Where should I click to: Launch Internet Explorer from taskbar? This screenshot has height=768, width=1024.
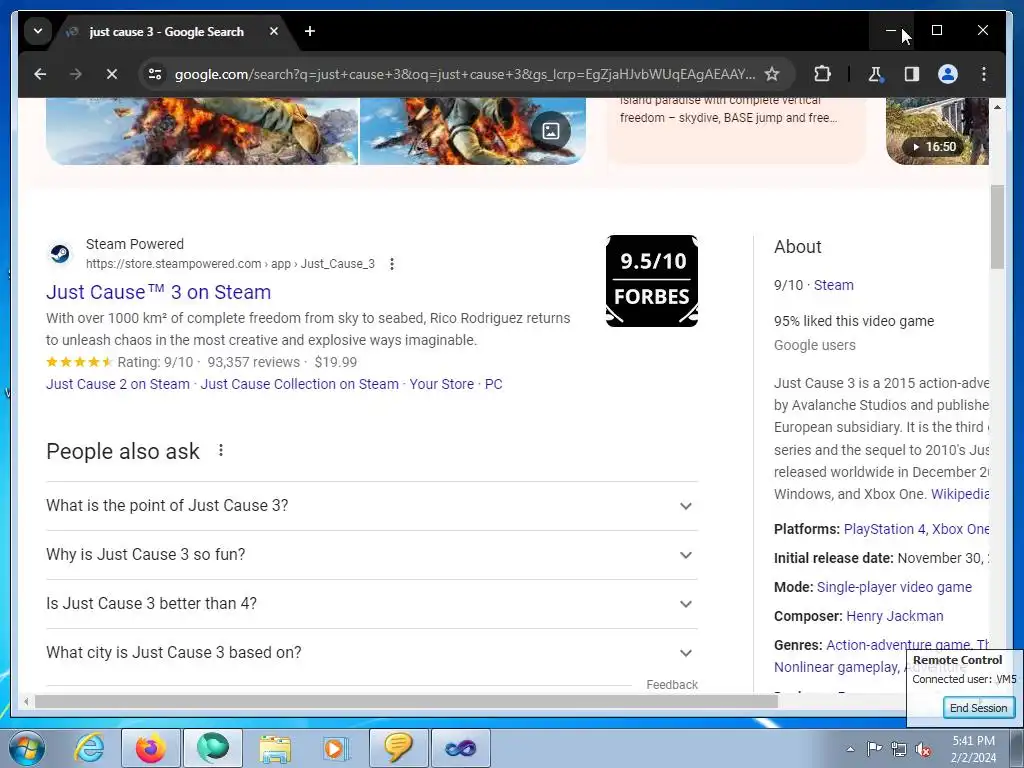coord(89,748)
